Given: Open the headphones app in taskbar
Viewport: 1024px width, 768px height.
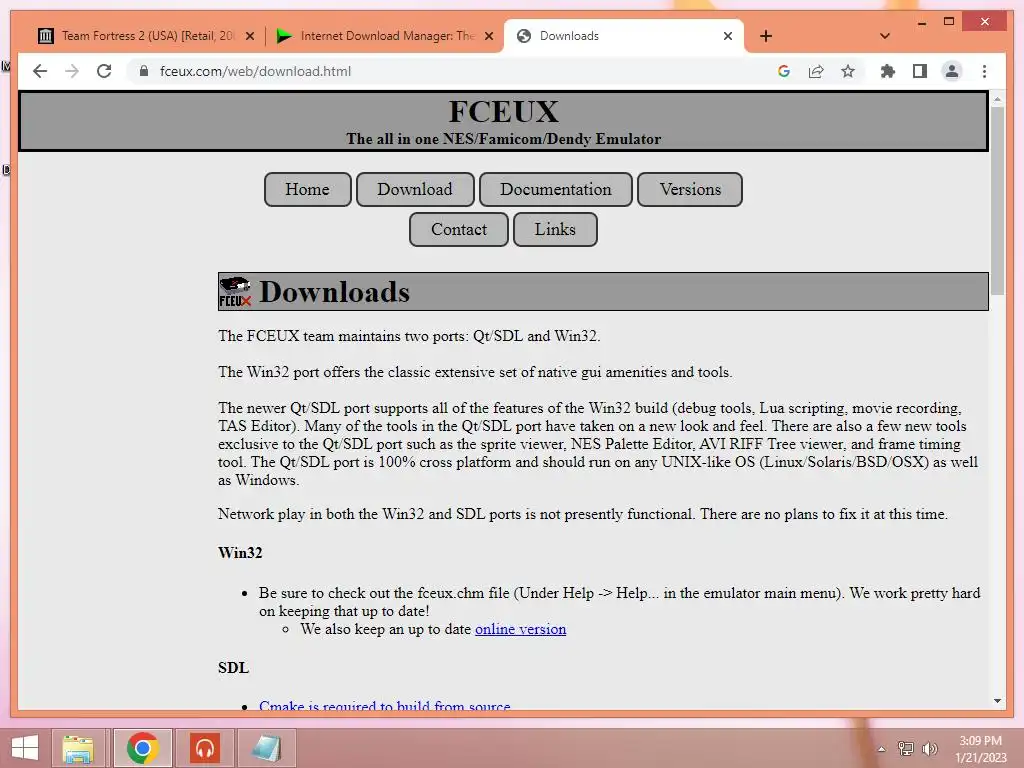Looking at the screenshot, I should (205, 748).
